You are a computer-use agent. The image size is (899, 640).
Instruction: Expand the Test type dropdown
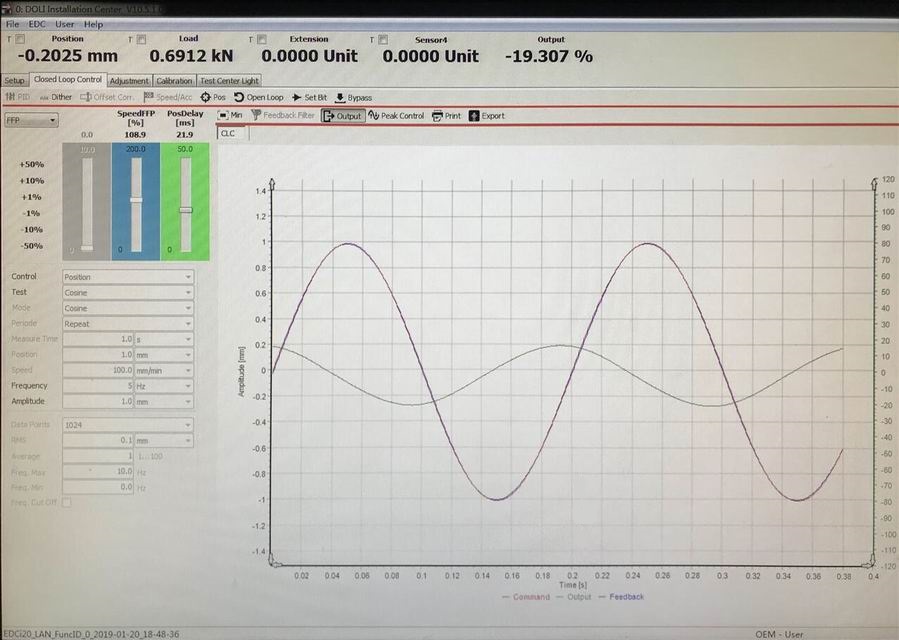click(127, 293)
